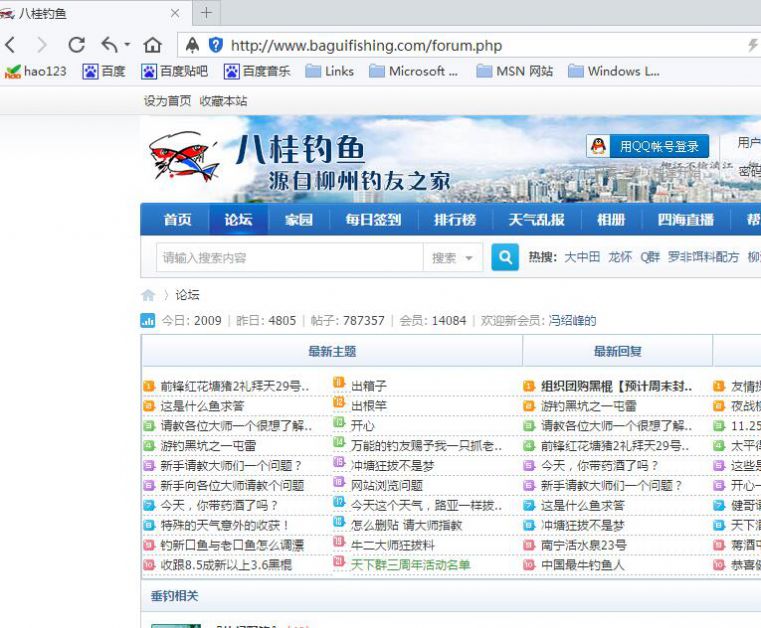Click the blue search magnifier button
Image resolution: width=761 pixels, height=628 pixels.
505,257
